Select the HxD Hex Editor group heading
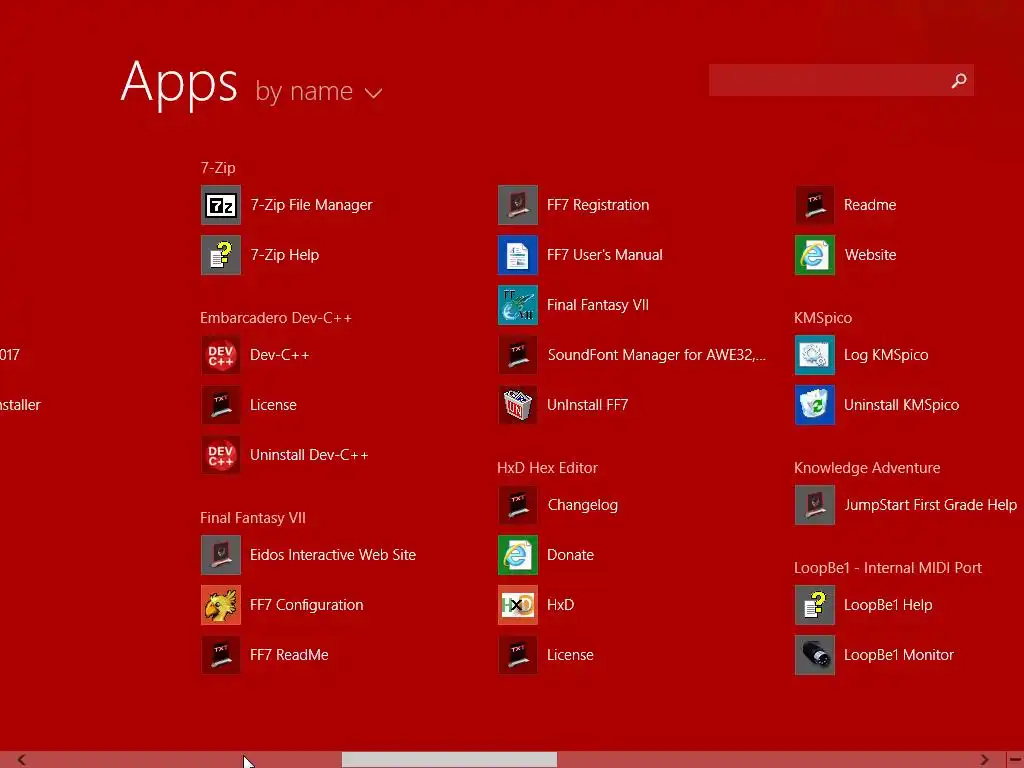Image resolution: width=1024 pixels, height=768 pixels. click(547, 468)
